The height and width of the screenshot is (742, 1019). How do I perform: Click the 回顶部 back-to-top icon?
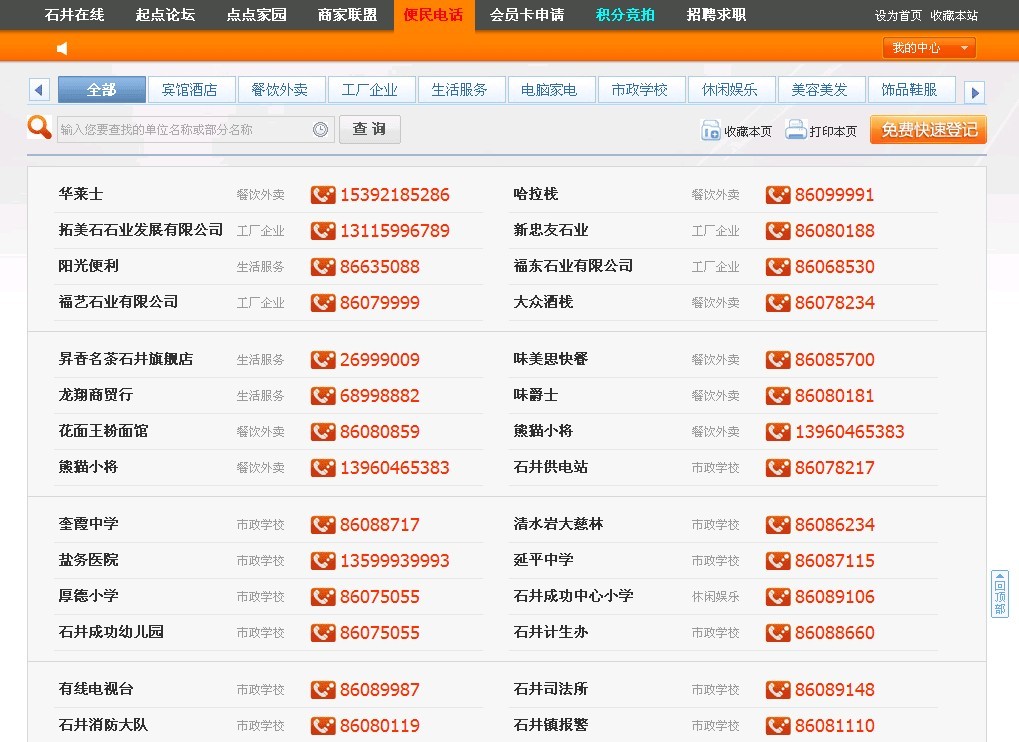(x=999, y=595)
